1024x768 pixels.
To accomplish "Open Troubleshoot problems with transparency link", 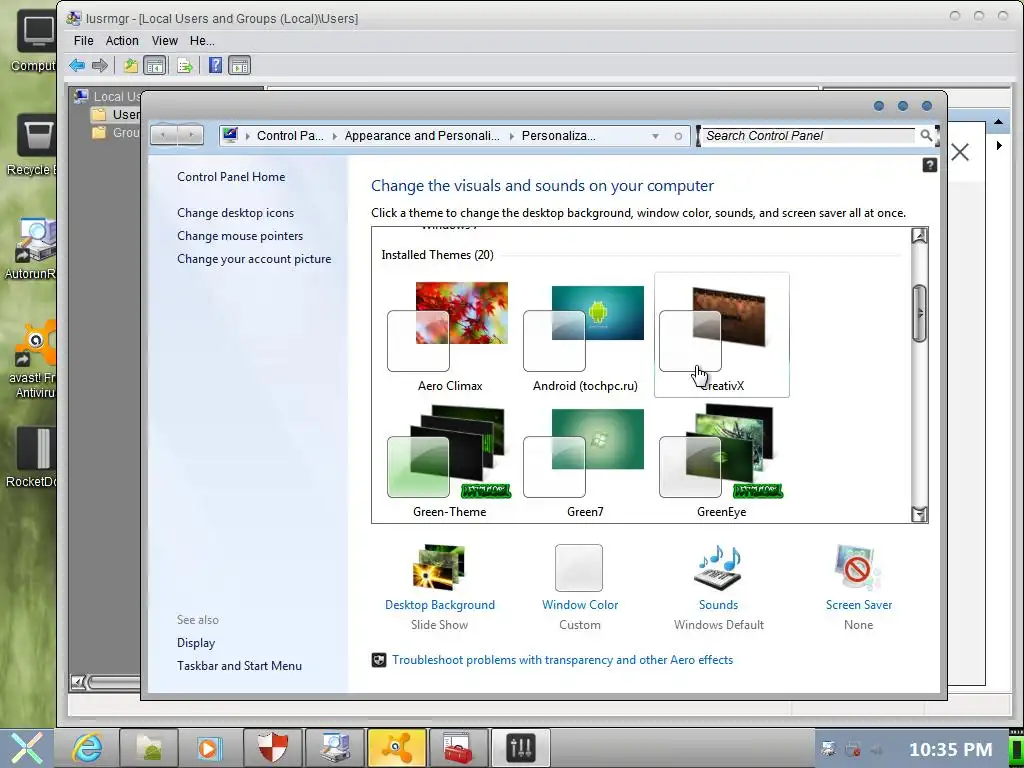I will [562, 660].
